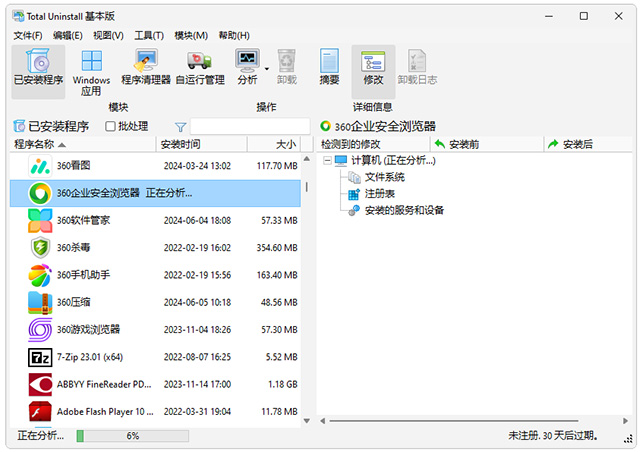
Task: Open the 帮助(H) menu
Action: (234, 36)
